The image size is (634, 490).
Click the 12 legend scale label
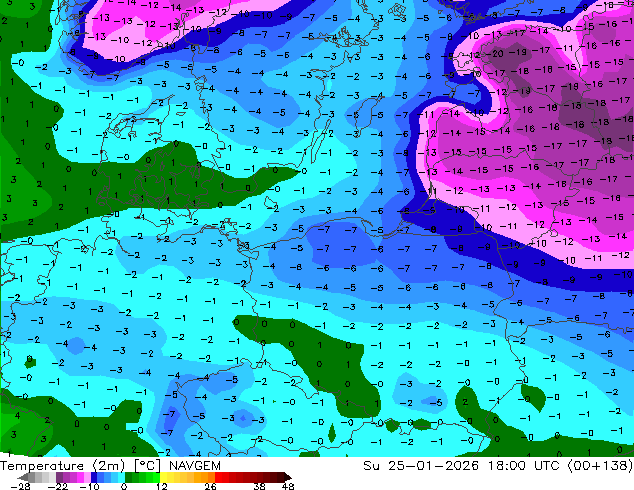click(x=162, y=486)
